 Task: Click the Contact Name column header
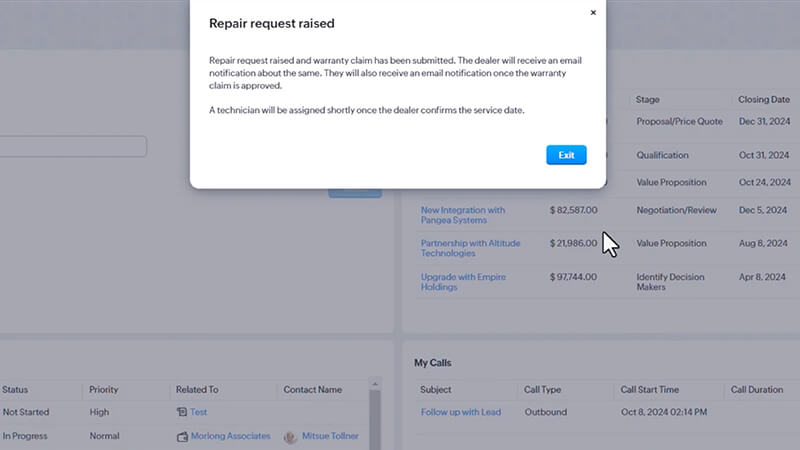click(x=313, y=389)
